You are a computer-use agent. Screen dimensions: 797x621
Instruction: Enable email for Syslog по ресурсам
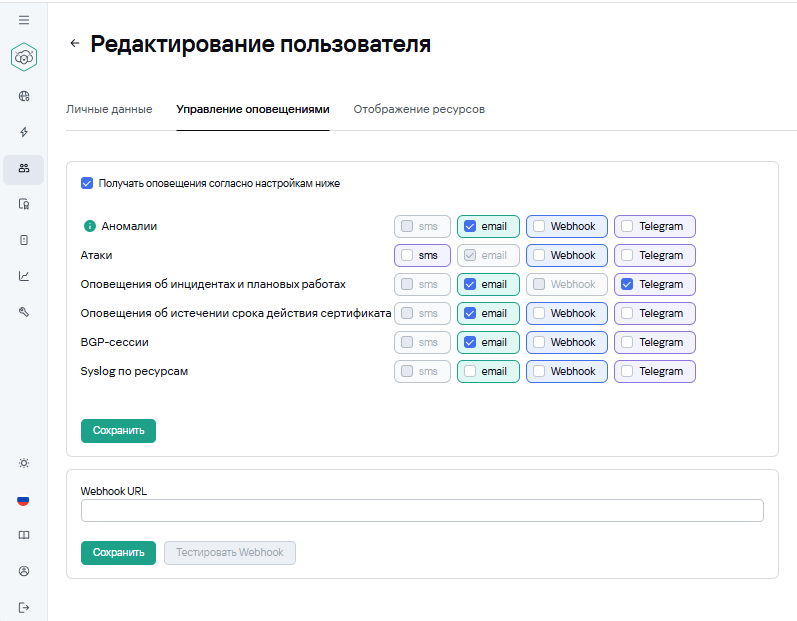click(470, 372)
